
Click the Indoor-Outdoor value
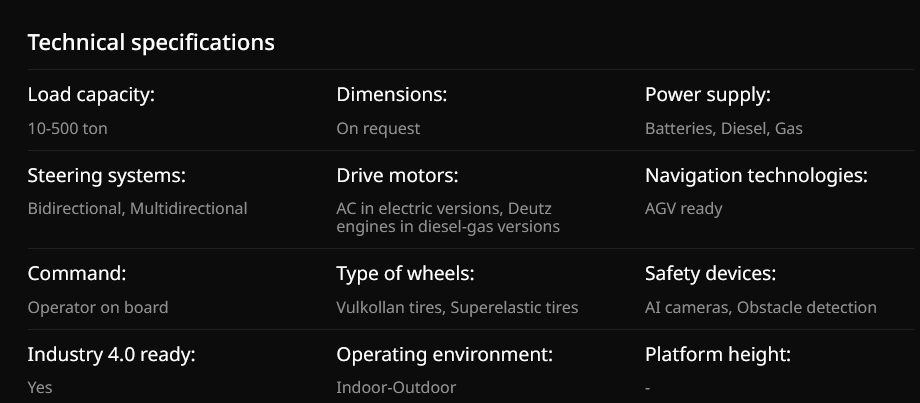[396, 388]
